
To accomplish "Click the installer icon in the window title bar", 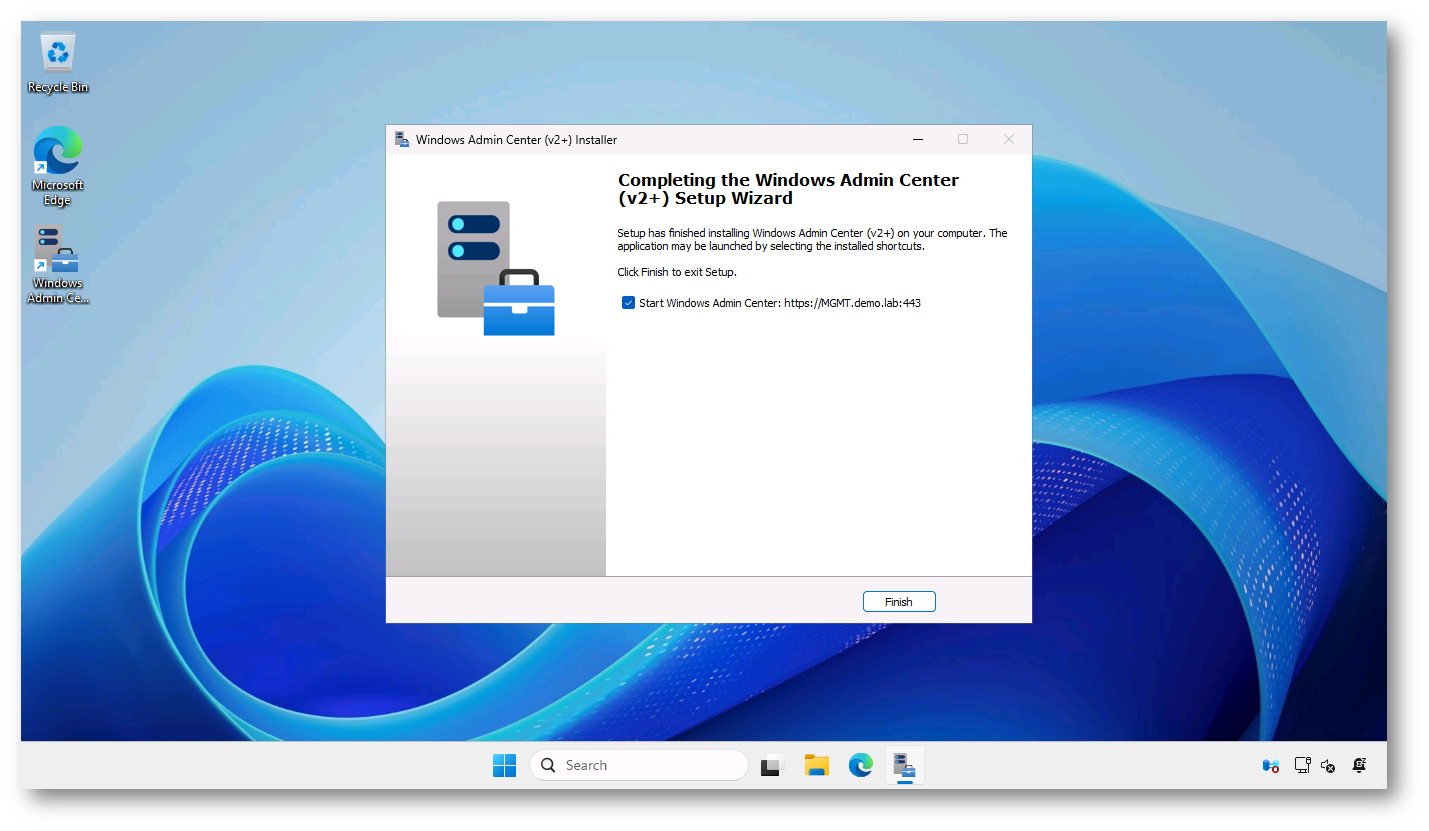I will pos(402,139).
